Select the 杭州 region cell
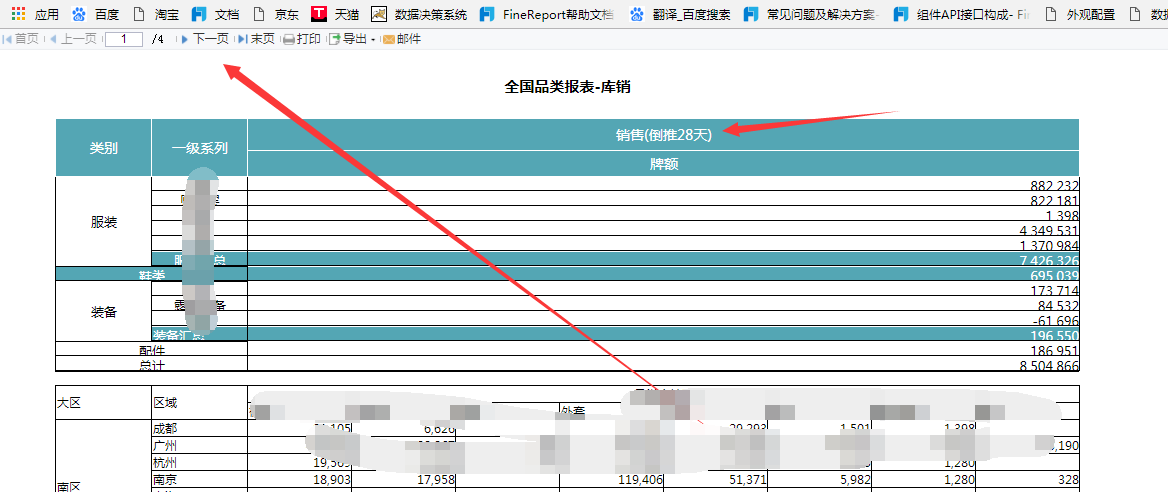 (x=200, y=462)
